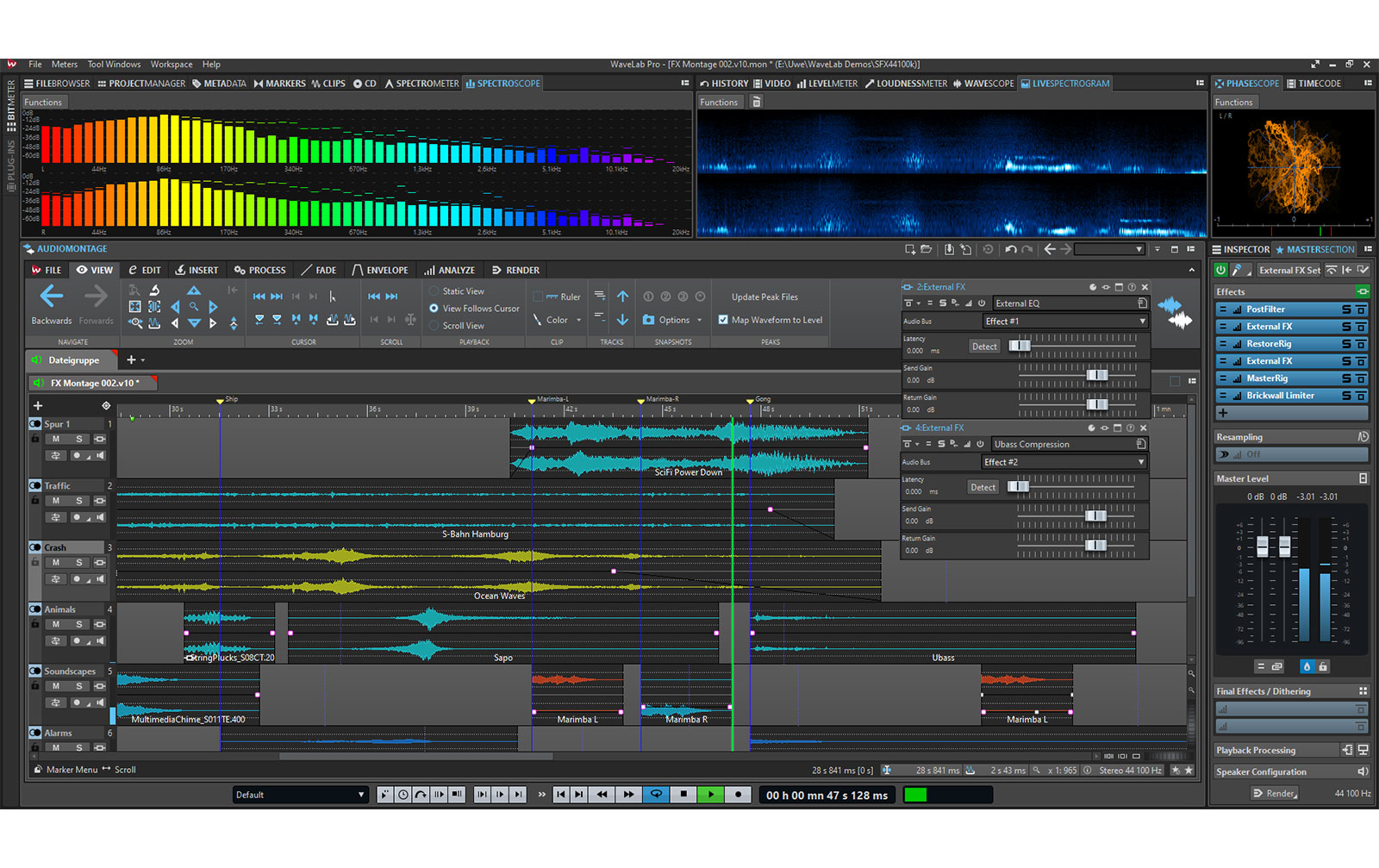
Task: Open dropdown arrow next to tab plus button
Action: click(x=143, y=360)
